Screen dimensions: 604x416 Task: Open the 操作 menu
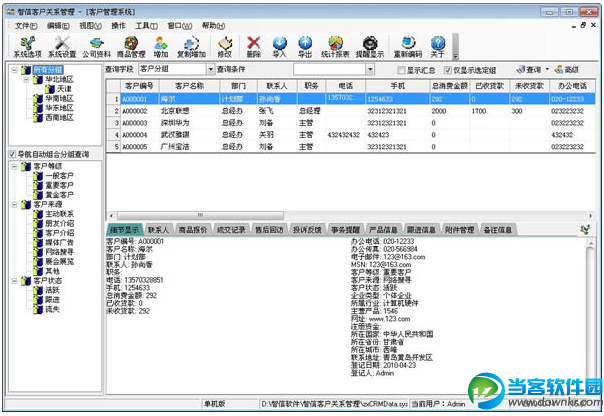[118, 26]
